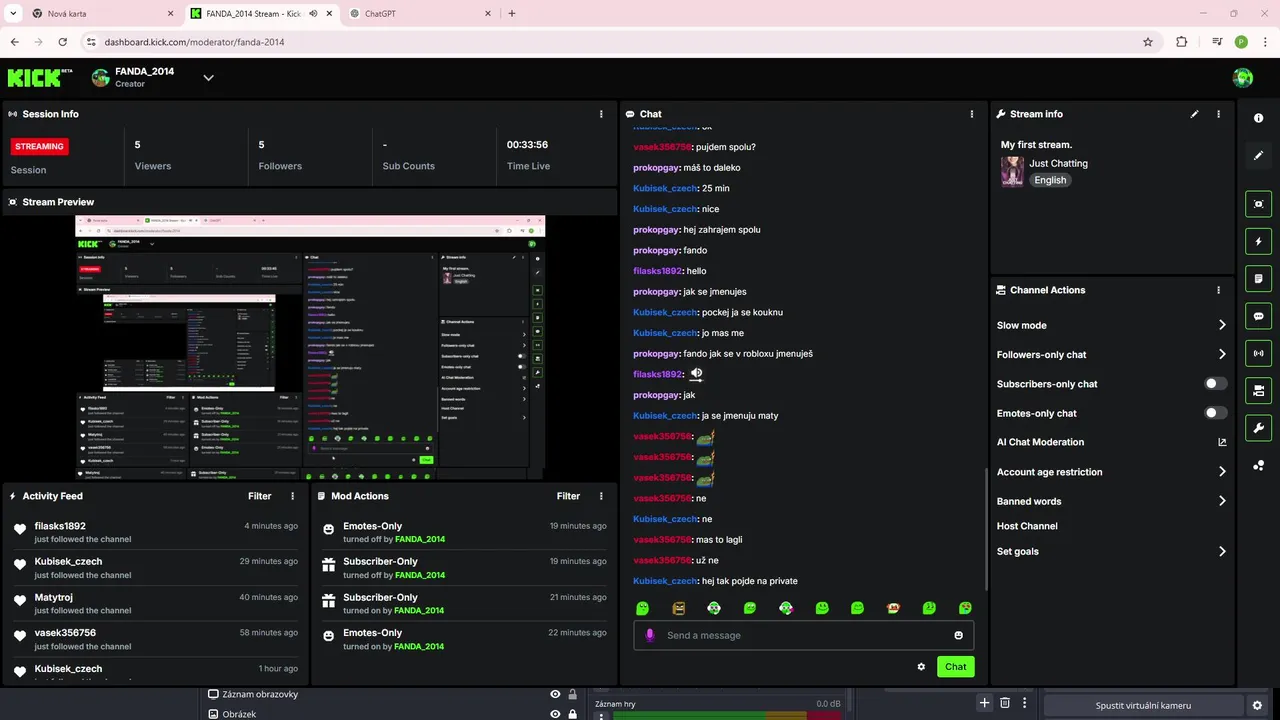1280x720 pixels.
Task: Toggle the notes-style widget icon in sidebar
Action: [x=1258, y=278]
